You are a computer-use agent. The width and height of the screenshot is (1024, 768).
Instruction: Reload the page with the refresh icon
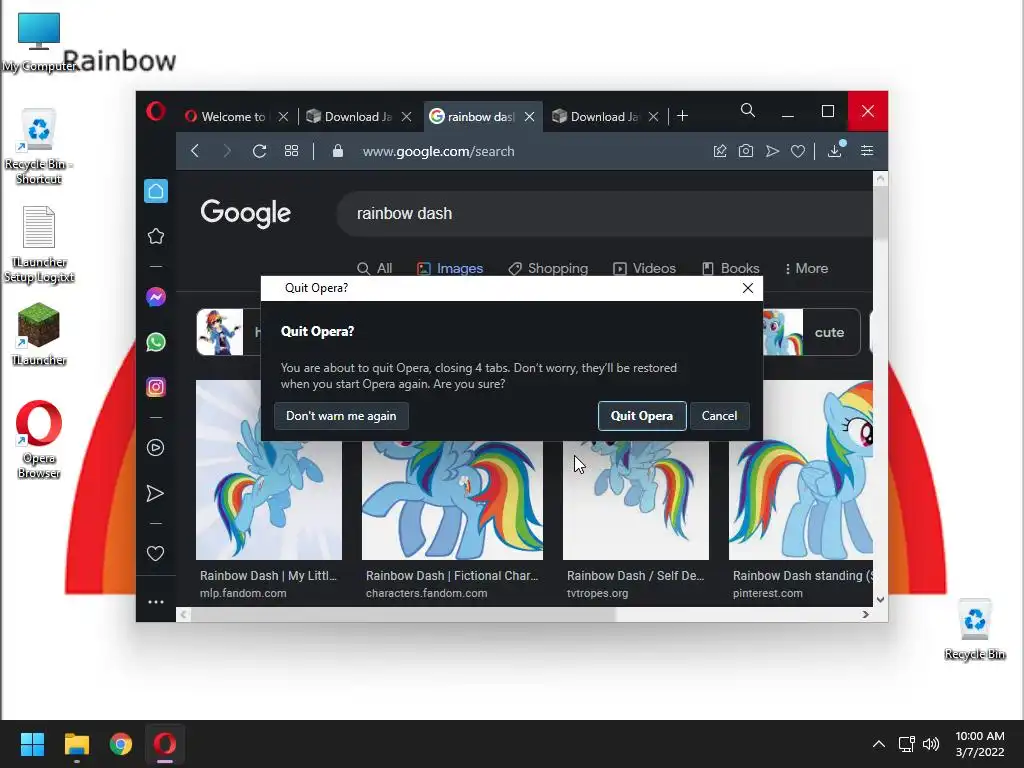[259, 151]
